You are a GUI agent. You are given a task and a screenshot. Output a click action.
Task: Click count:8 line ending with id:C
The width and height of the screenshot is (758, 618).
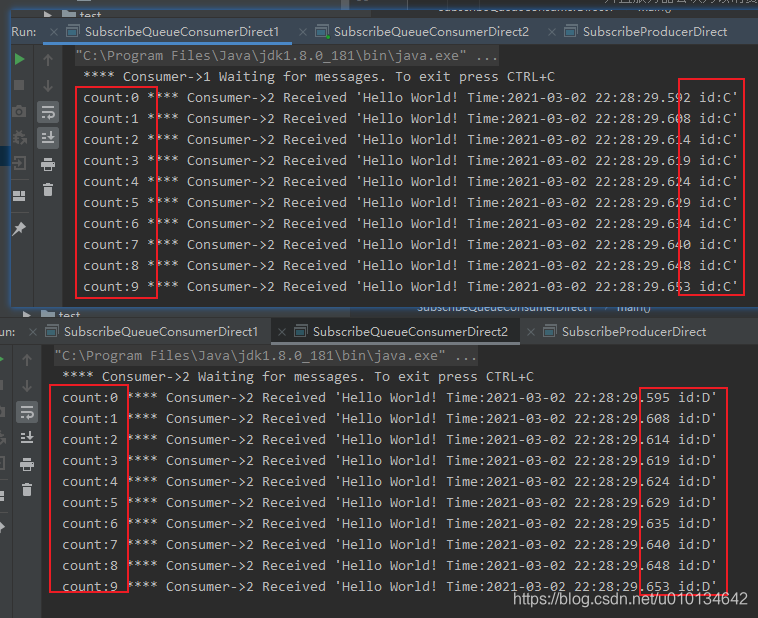pyautogui.click(x=410, y=266)
